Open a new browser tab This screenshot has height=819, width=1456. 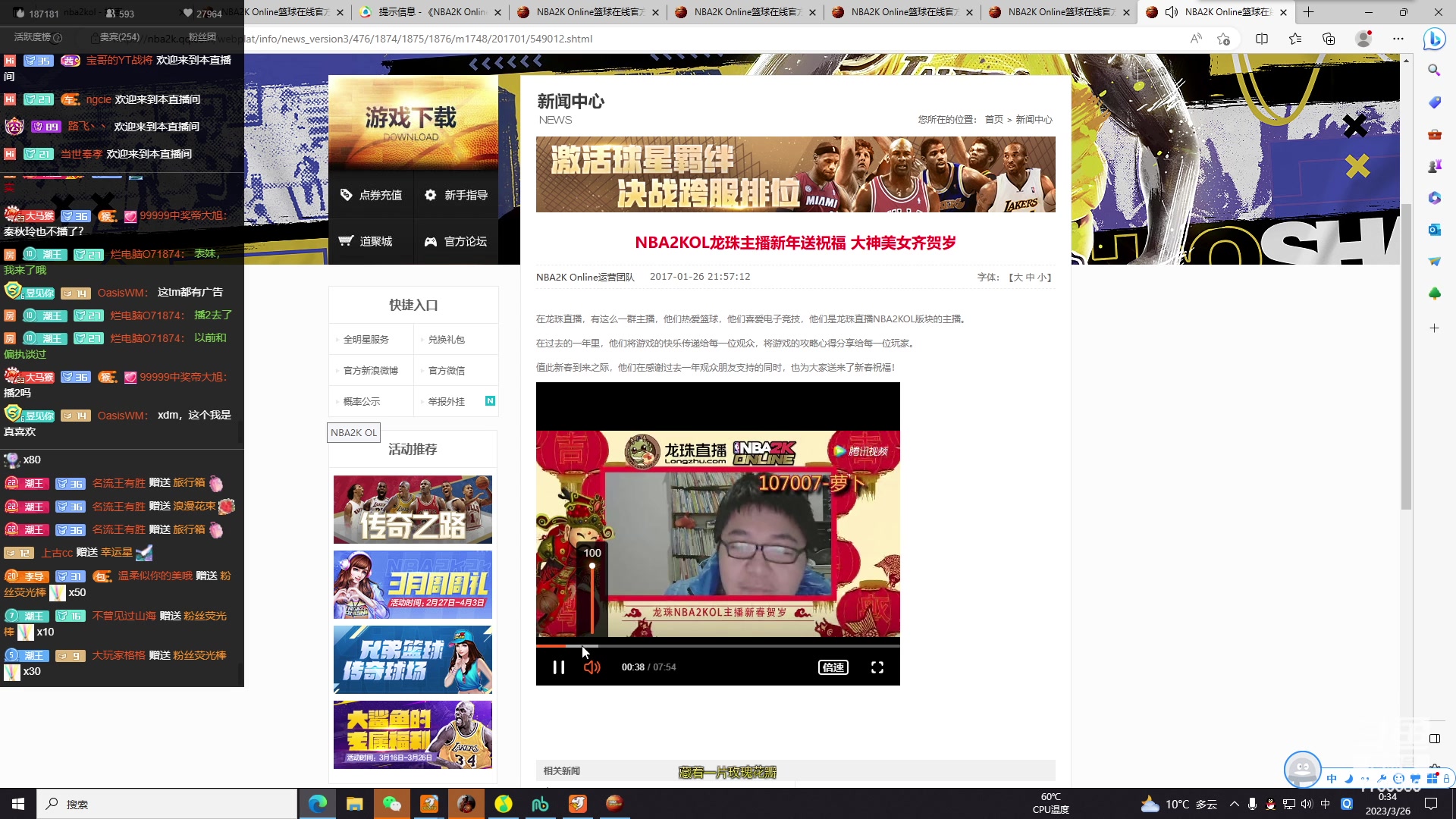[x=1309, y=12]
